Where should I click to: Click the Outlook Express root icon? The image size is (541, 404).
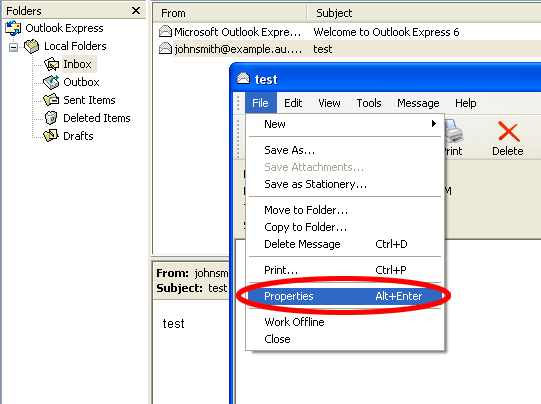13,28
